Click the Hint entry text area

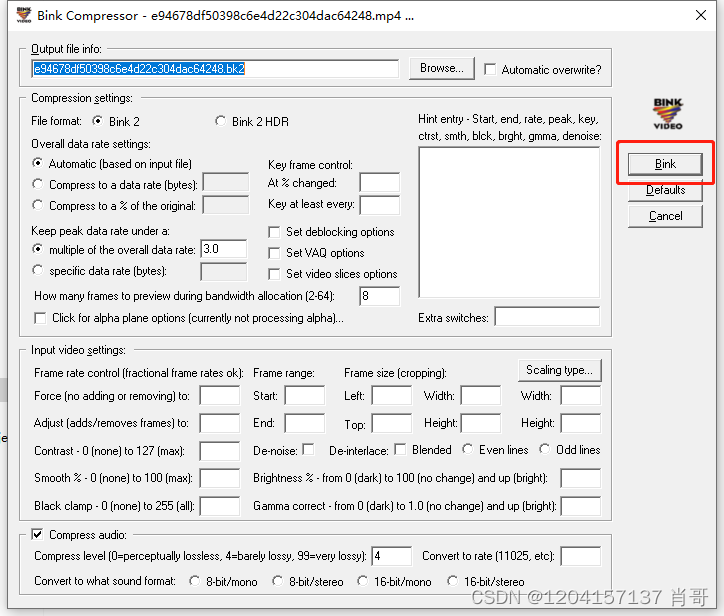(x=509, y=223)
